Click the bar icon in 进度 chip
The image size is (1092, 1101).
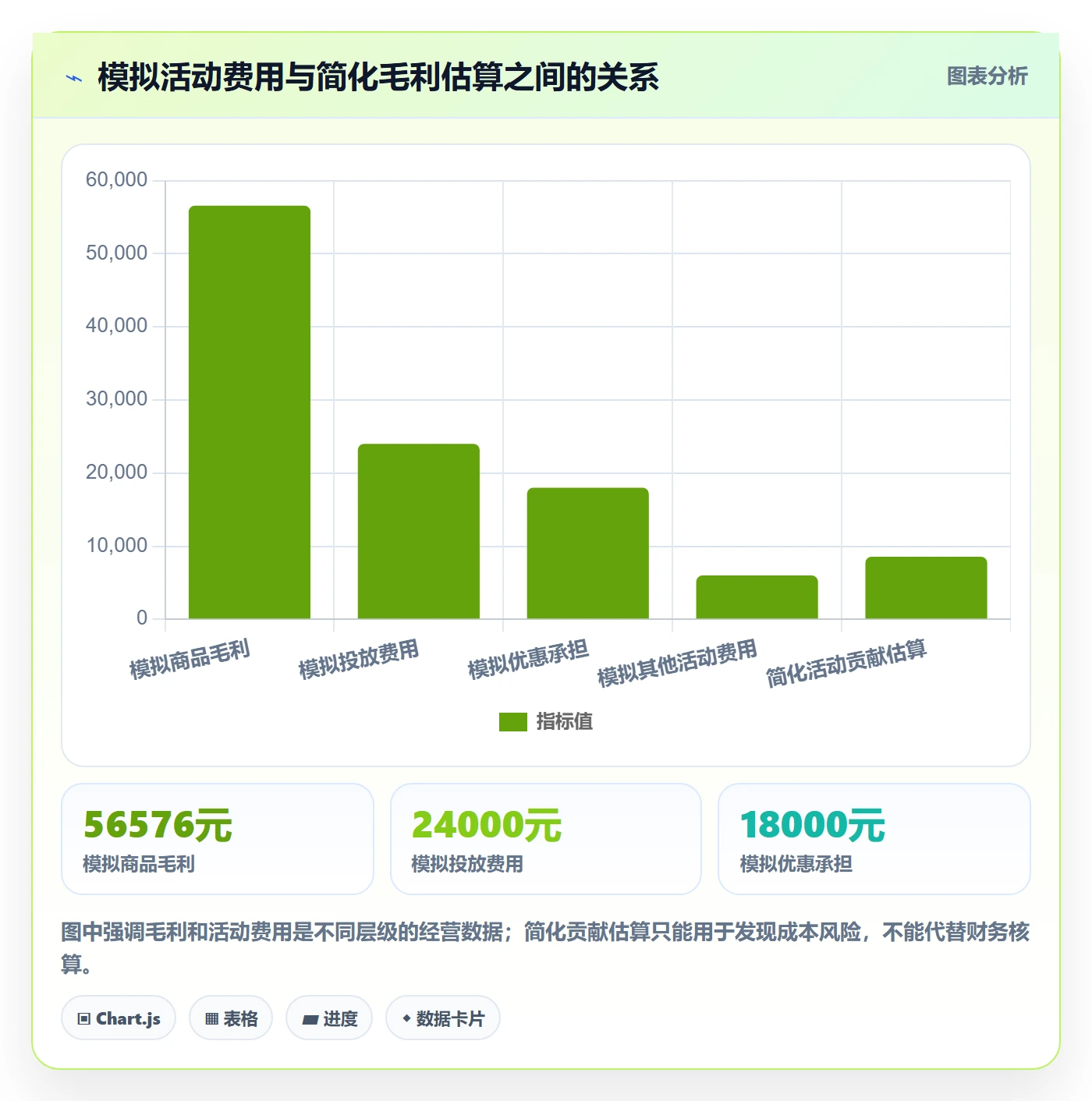[x=310, y=1020]
